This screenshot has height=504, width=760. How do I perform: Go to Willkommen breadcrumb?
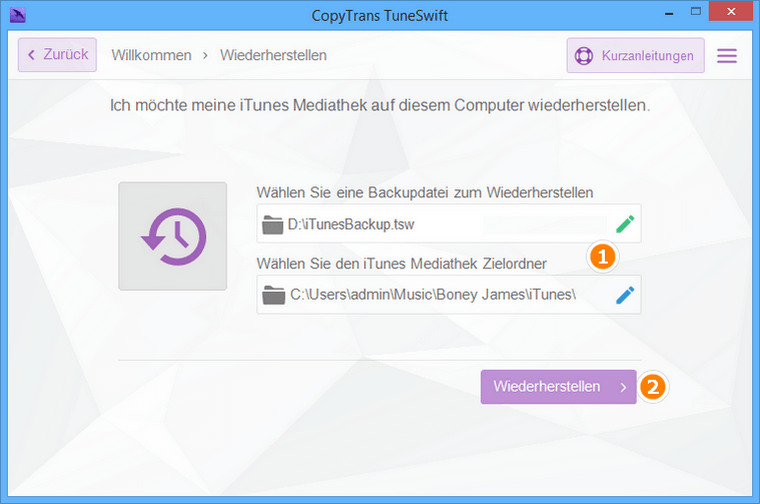(151, 55)
